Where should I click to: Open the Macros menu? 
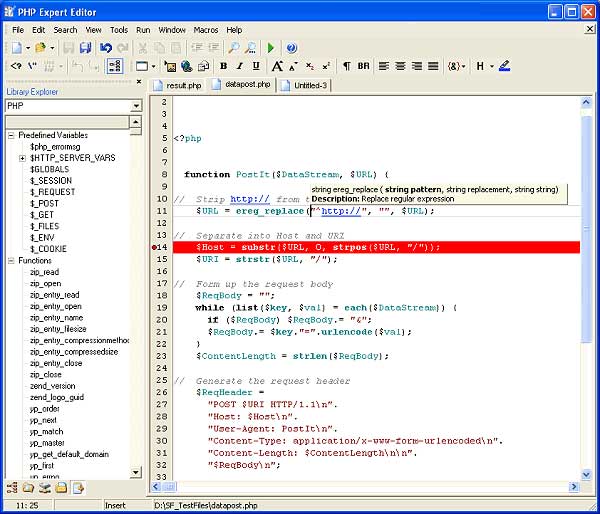click(x=206, y=30)
